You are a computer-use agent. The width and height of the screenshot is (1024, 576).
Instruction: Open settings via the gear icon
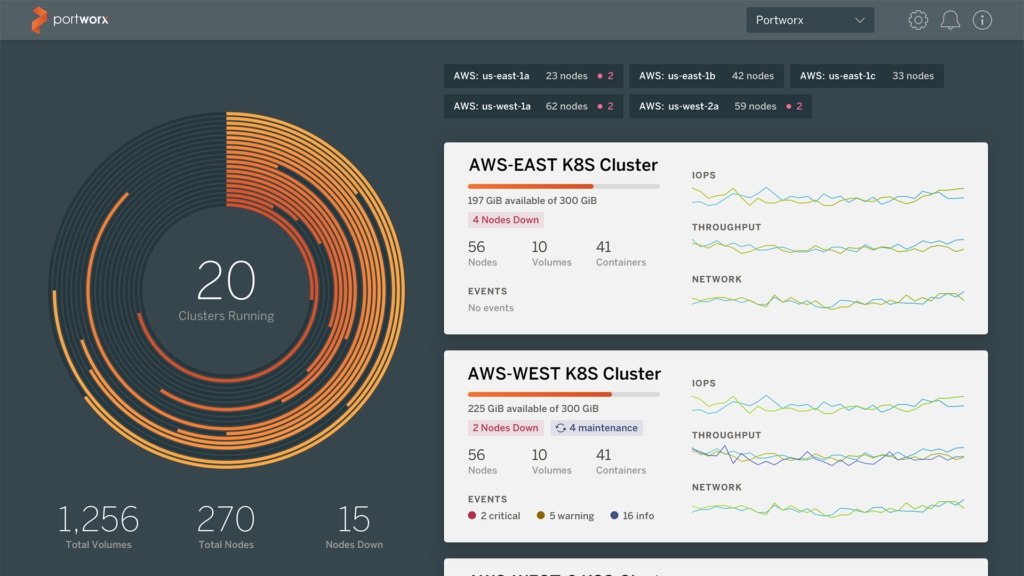pyautogui.click(x=918, y=20)
